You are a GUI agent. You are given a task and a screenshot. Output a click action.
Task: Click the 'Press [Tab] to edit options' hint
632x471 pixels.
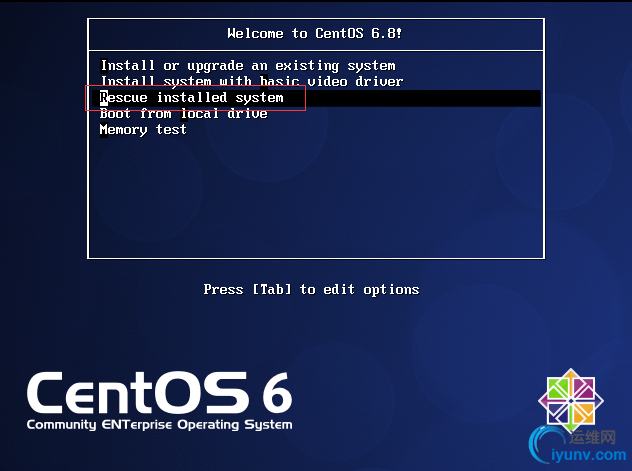click(x=311, y=290)
